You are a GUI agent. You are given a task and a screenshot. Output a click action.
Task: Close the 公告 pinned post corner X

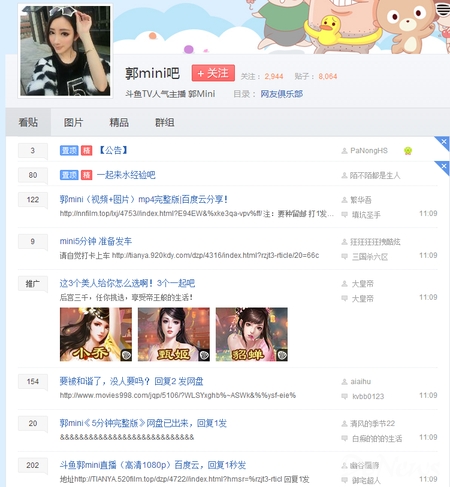click(x=444, y=142)
